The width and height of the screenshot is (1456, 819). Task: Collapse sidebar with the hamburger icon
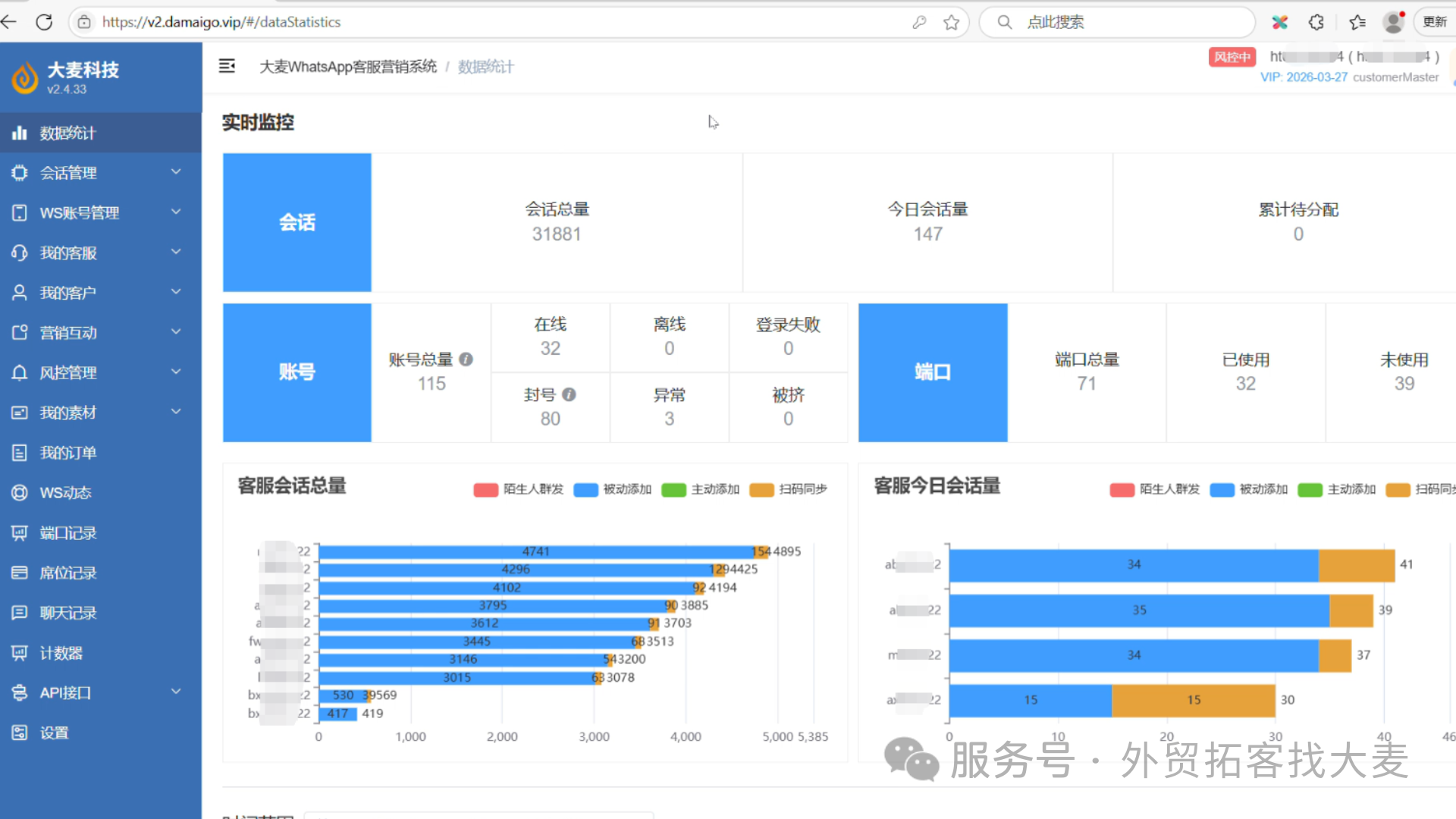pos(227,66)
